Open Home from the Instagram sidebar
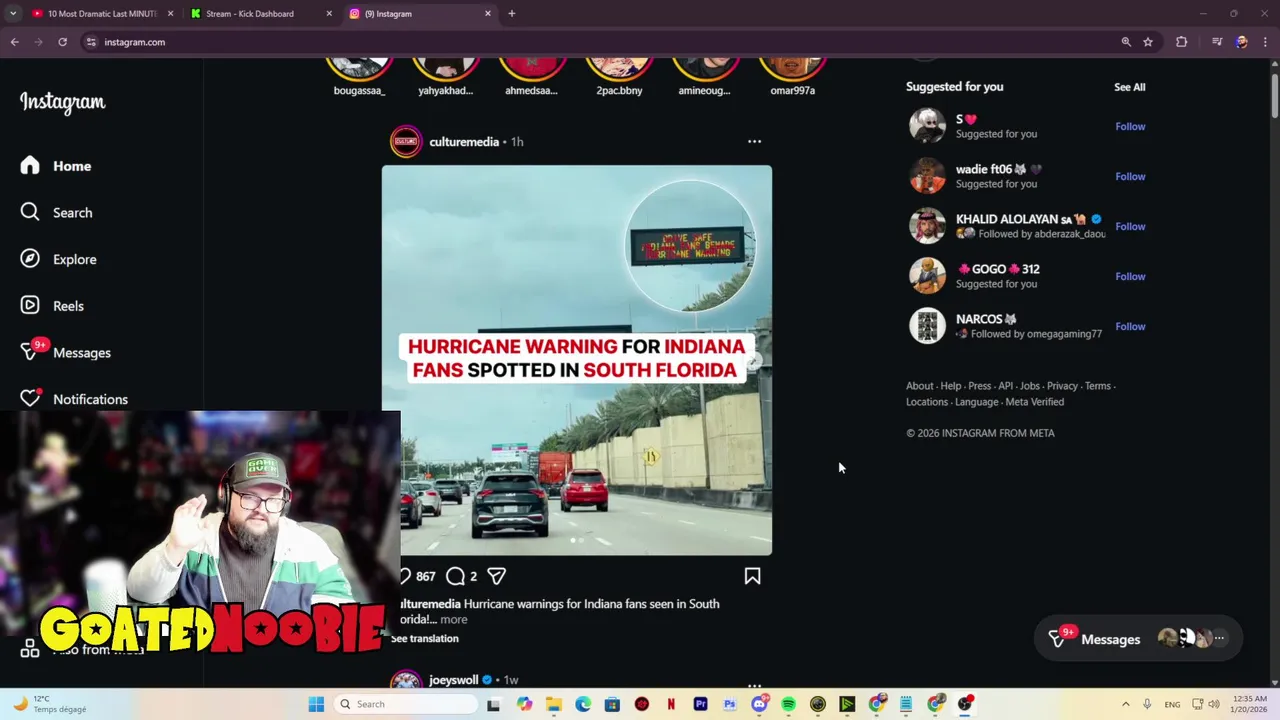 (56, 166)
